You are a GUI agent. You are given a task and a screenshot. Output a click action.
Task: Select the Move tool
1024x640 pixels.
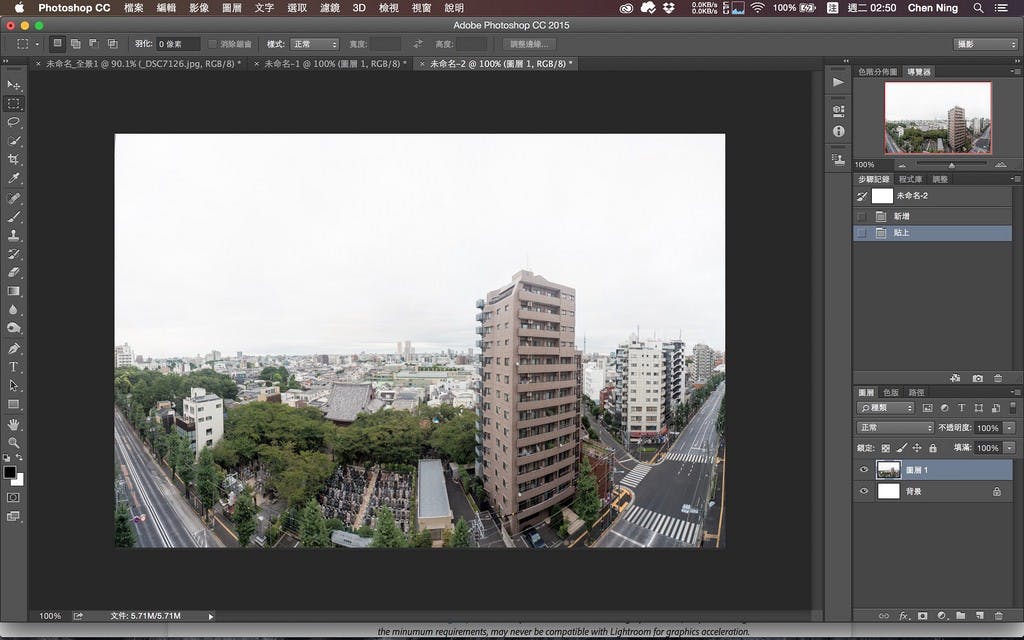(13, 85)
